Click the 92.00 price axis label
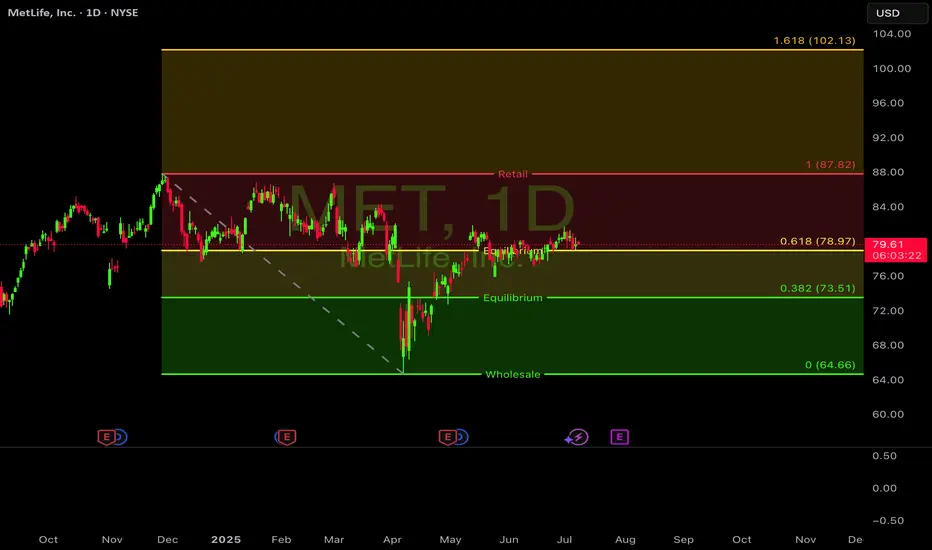Image resolution: width=932 pixels, height=550 pixels. point(888,137)
